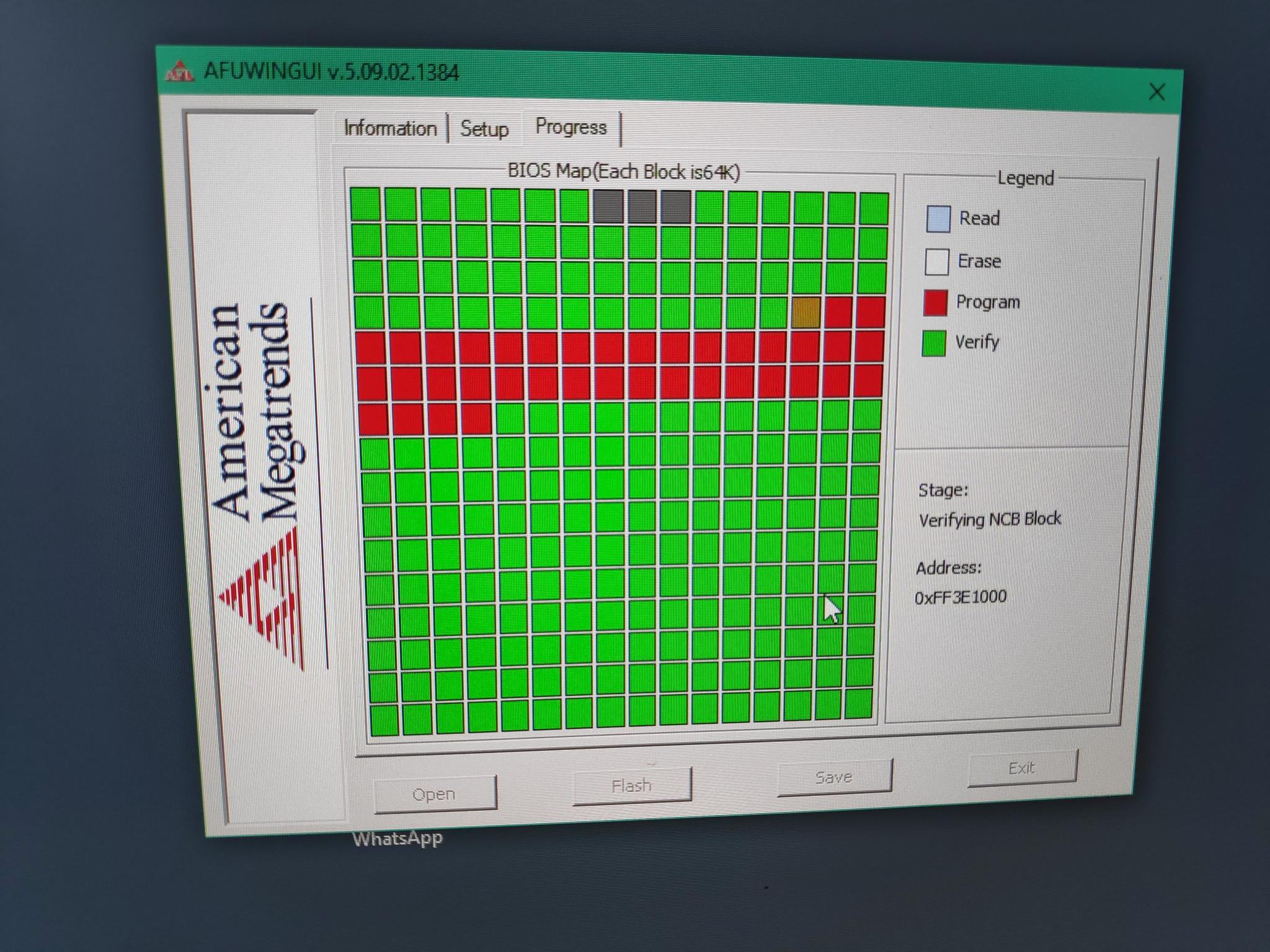Viewport: 1270px width, 952px height.
Task: Click the 'Address:' label
Action: coord(949,568)
